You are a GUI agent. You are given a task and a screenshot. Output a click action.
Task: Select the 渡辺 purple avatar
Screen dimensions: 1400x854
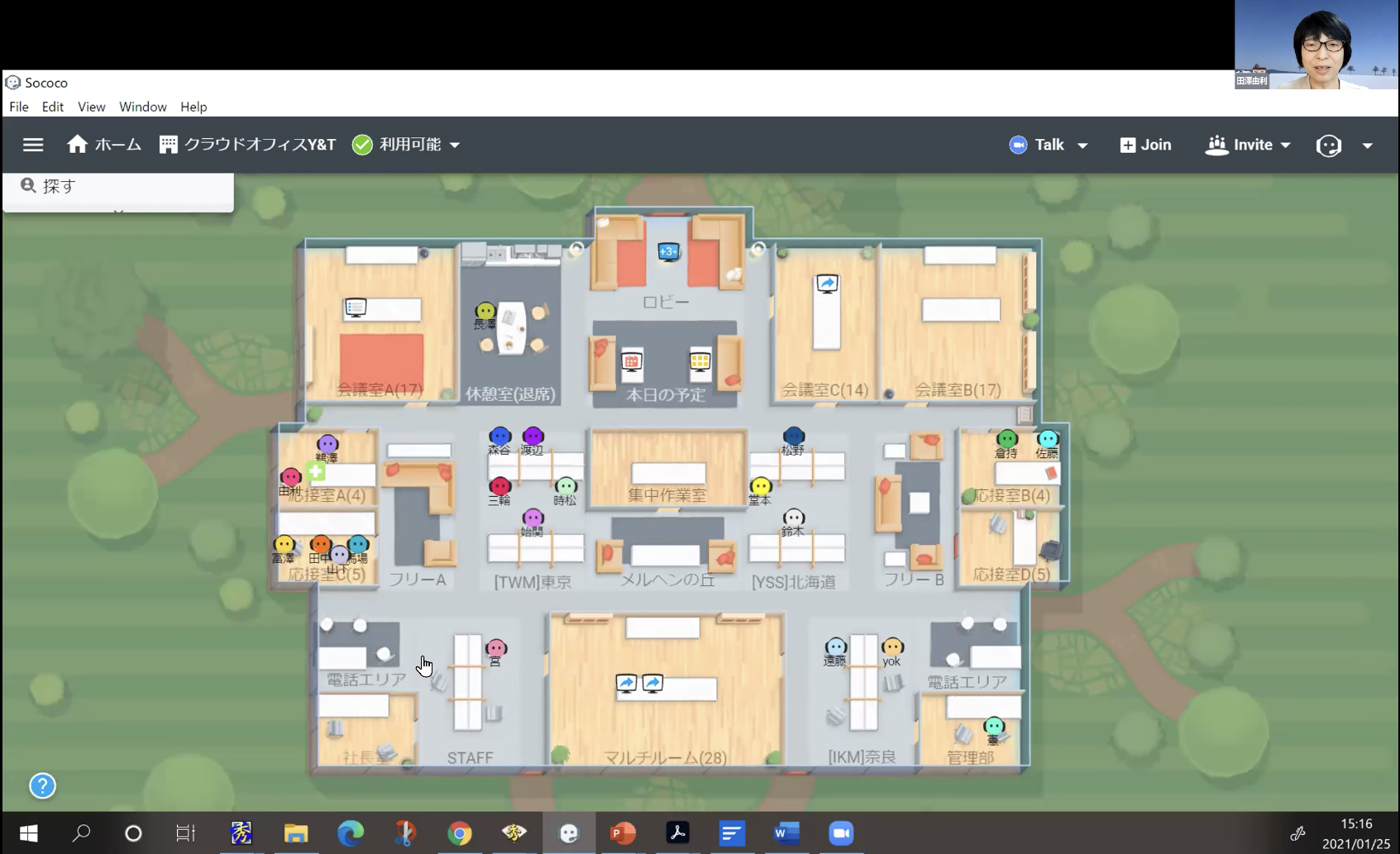[533, 437]
